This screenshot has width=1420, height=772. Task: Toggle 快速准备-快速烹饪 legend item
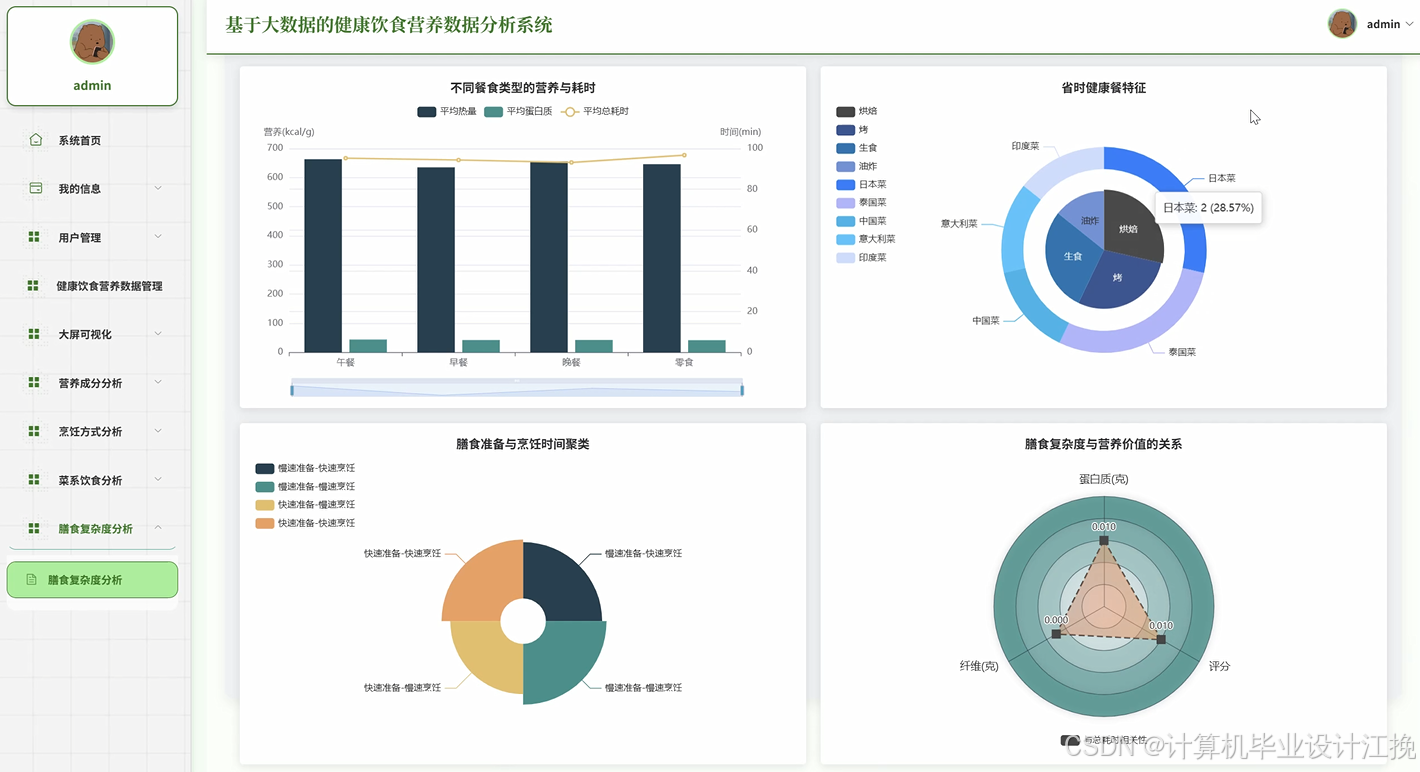pos(305,523)
